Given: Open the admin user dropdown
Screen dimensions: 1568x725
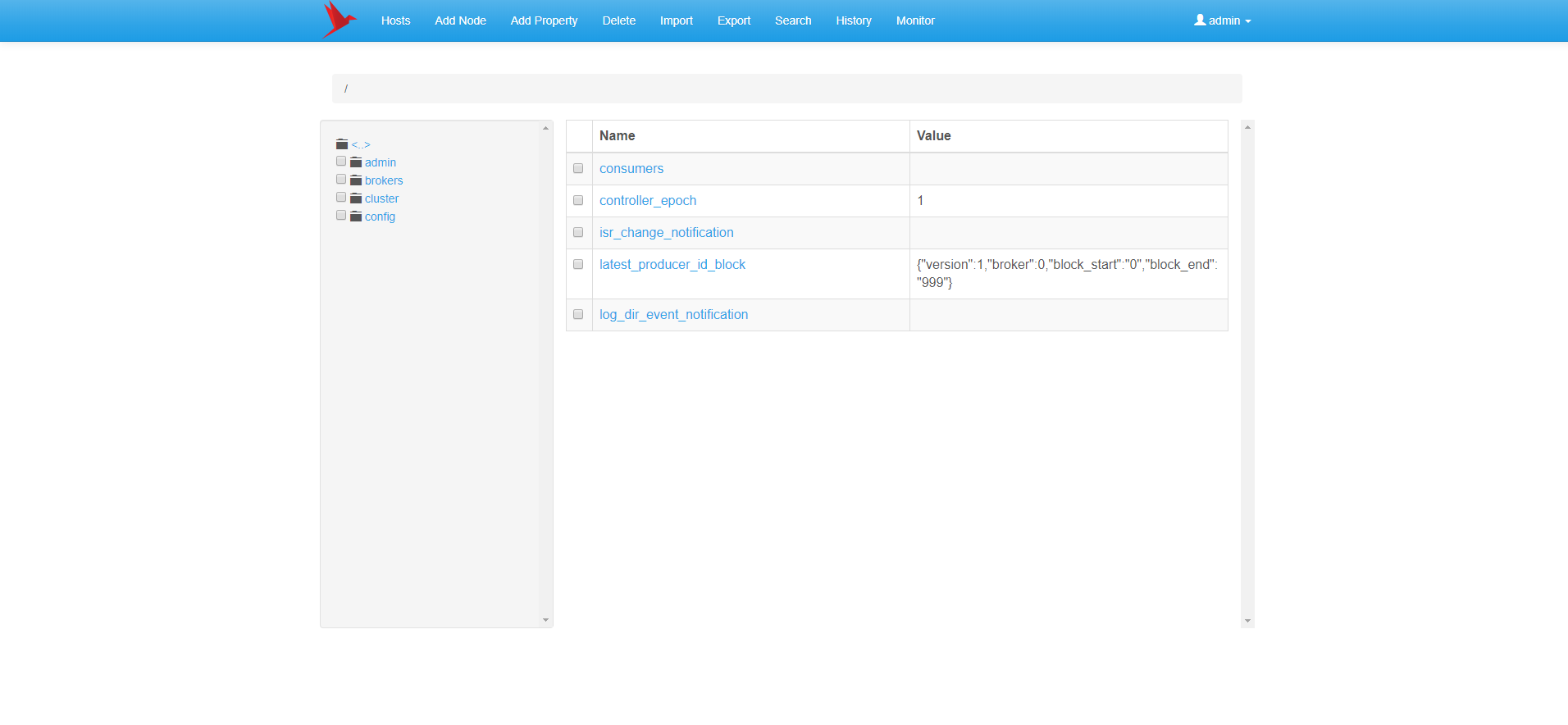Looking at the screenshot, I should pos(1223,21).
